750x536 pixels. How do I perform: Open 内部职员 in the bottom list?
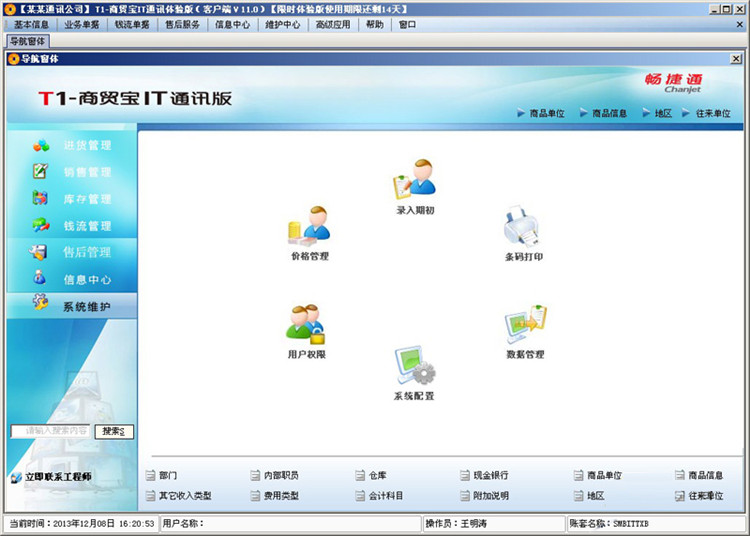point(275,475)
